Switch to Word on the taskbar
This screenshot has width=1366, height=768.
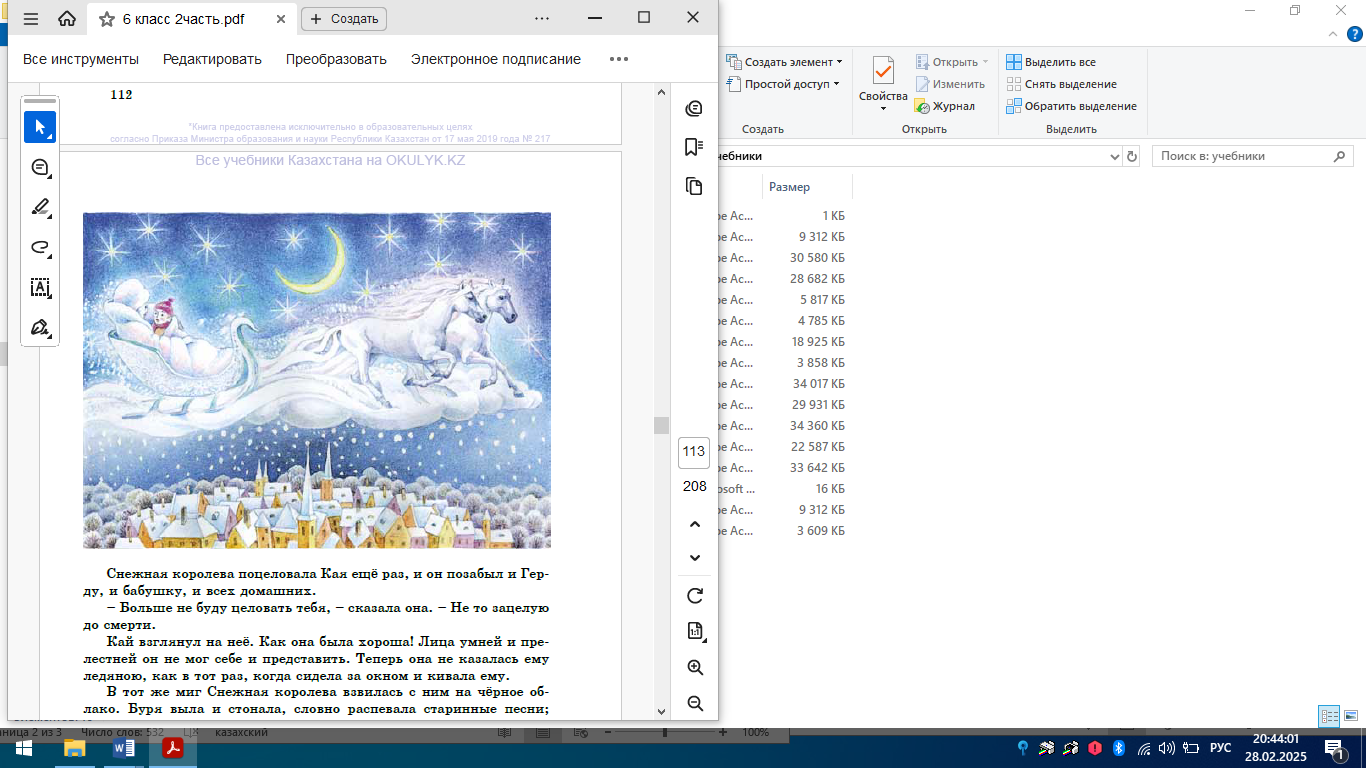click(124, 748)
